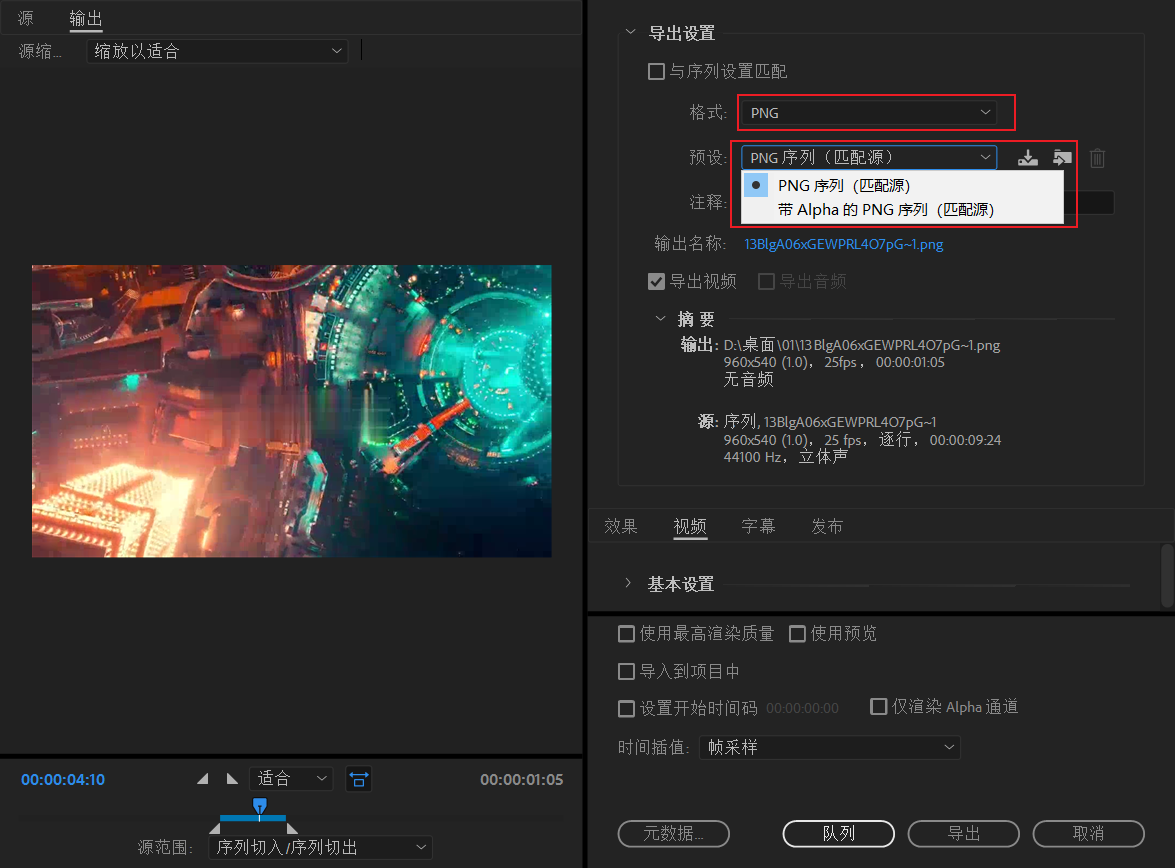
Task: Select 带 Alpha 的 PNG 序列 preset option
Action: pyautogui.click(x=902, y=209)
